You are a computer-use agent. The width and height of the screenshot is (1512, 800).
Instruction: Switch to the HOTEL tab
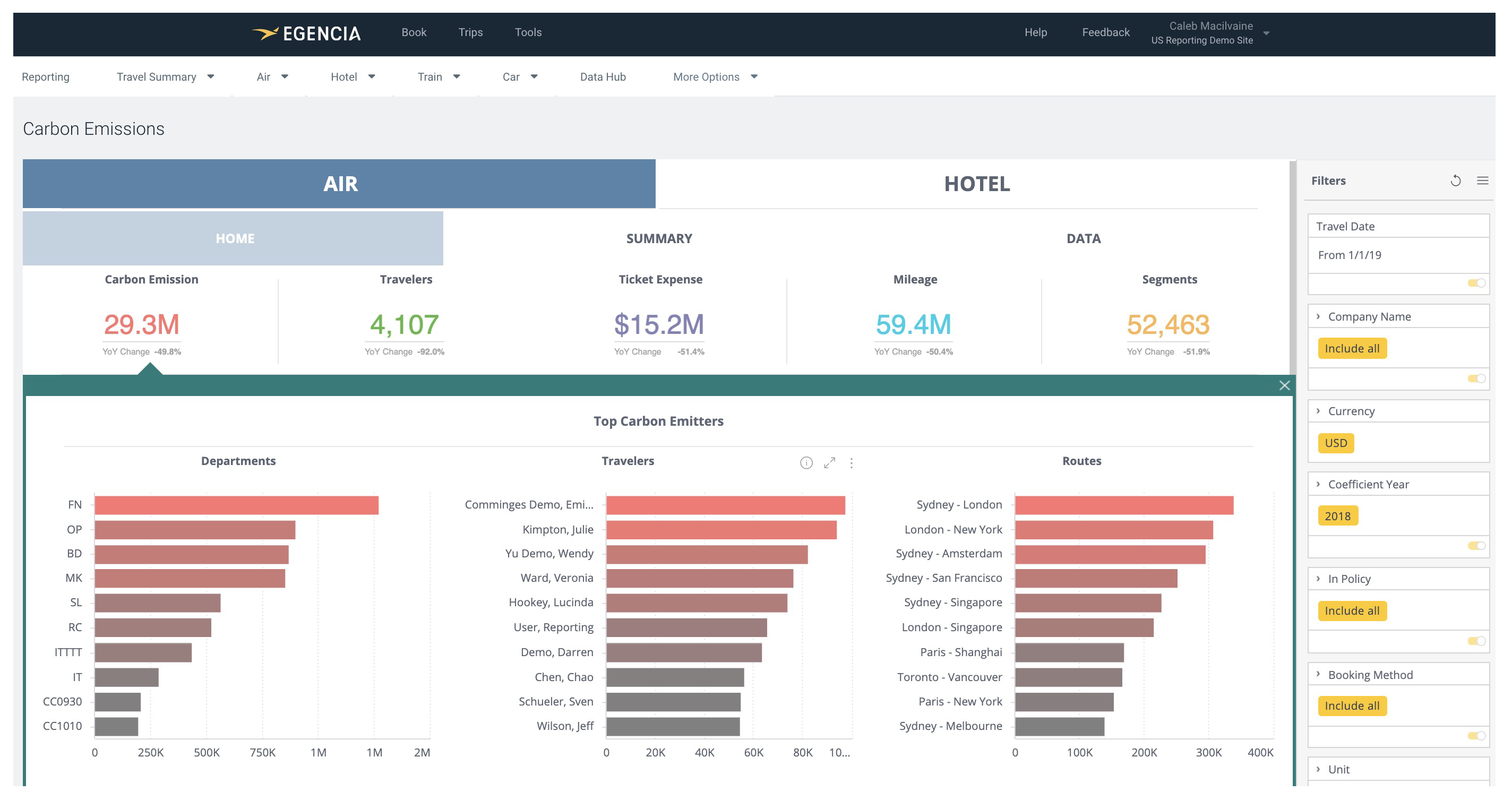point(976,184)
